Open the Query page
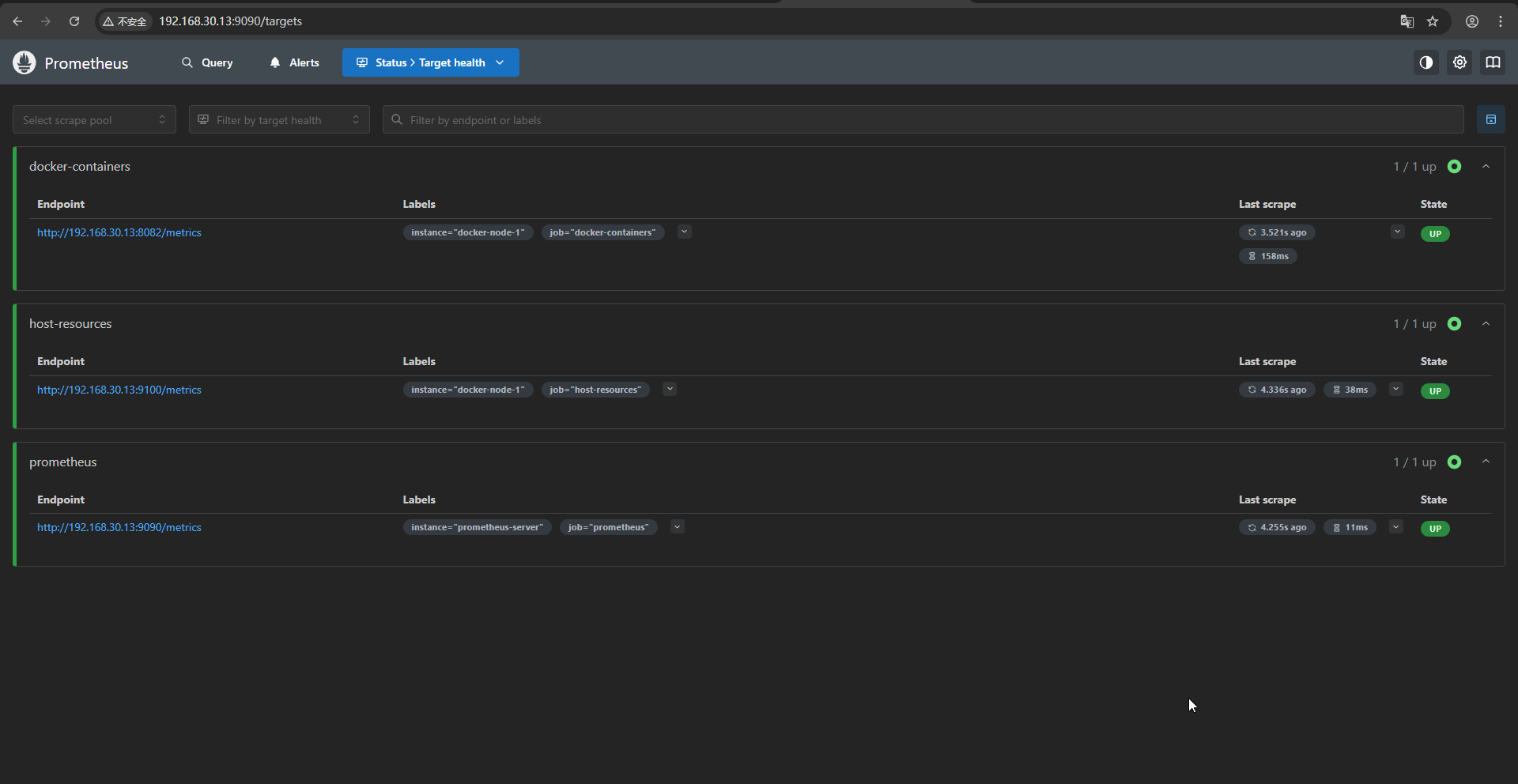Viewport: 1518px width, 784px height. [x=207, y=62]
